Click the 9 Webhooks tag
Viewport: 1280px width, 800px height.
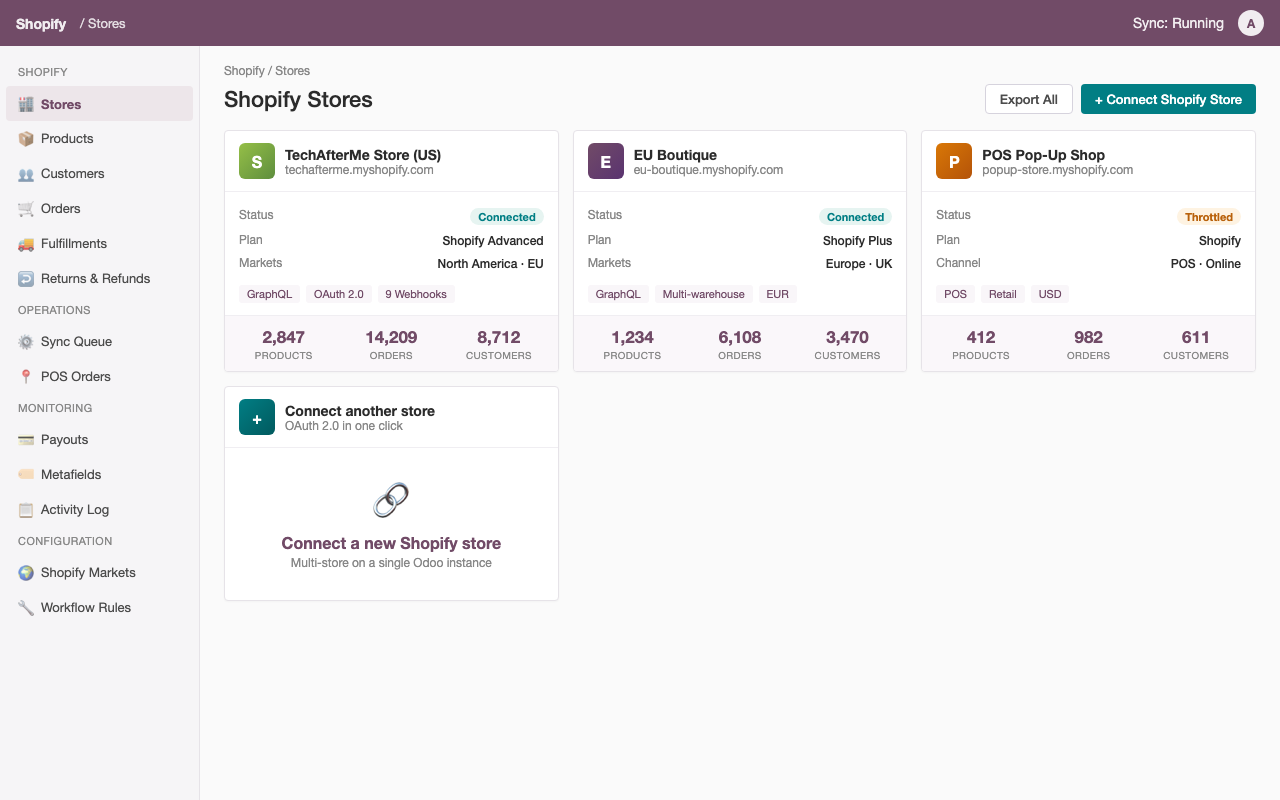click(x=416, y=294)
